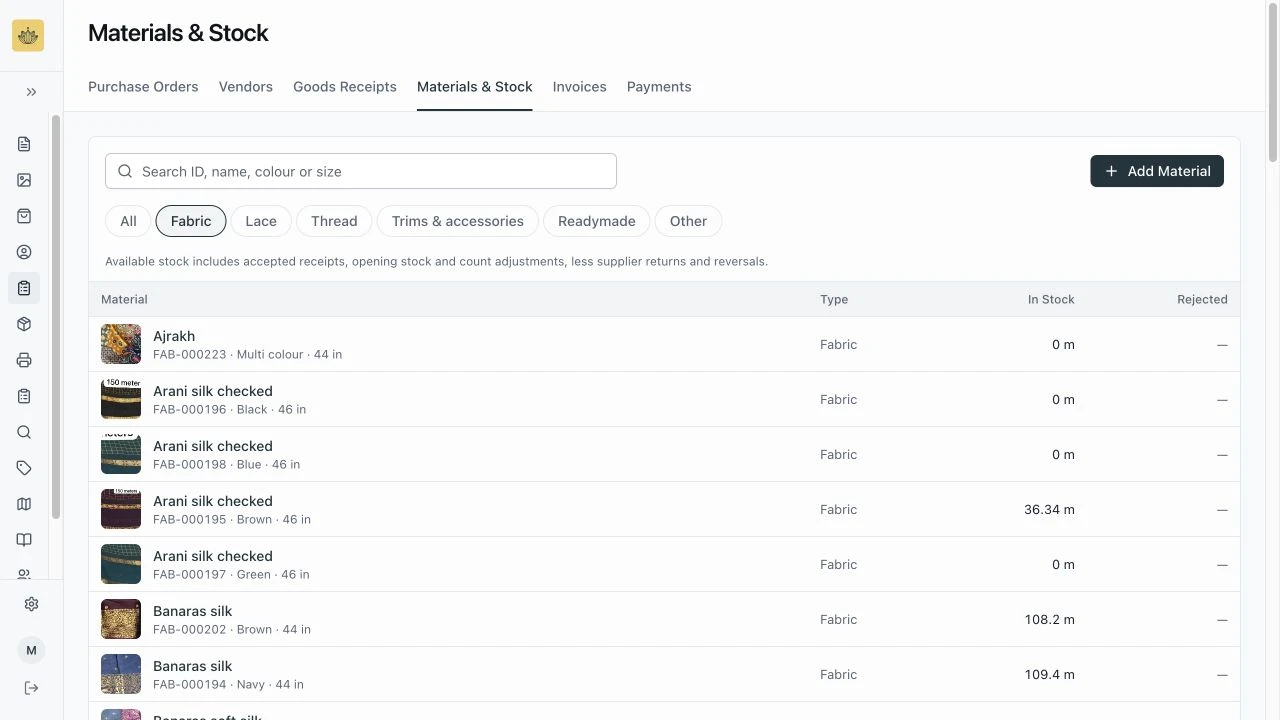Click the page vertical scrollbar
The width and height of the screenshot is (1280, 720).
click(x=1273, y=82)
